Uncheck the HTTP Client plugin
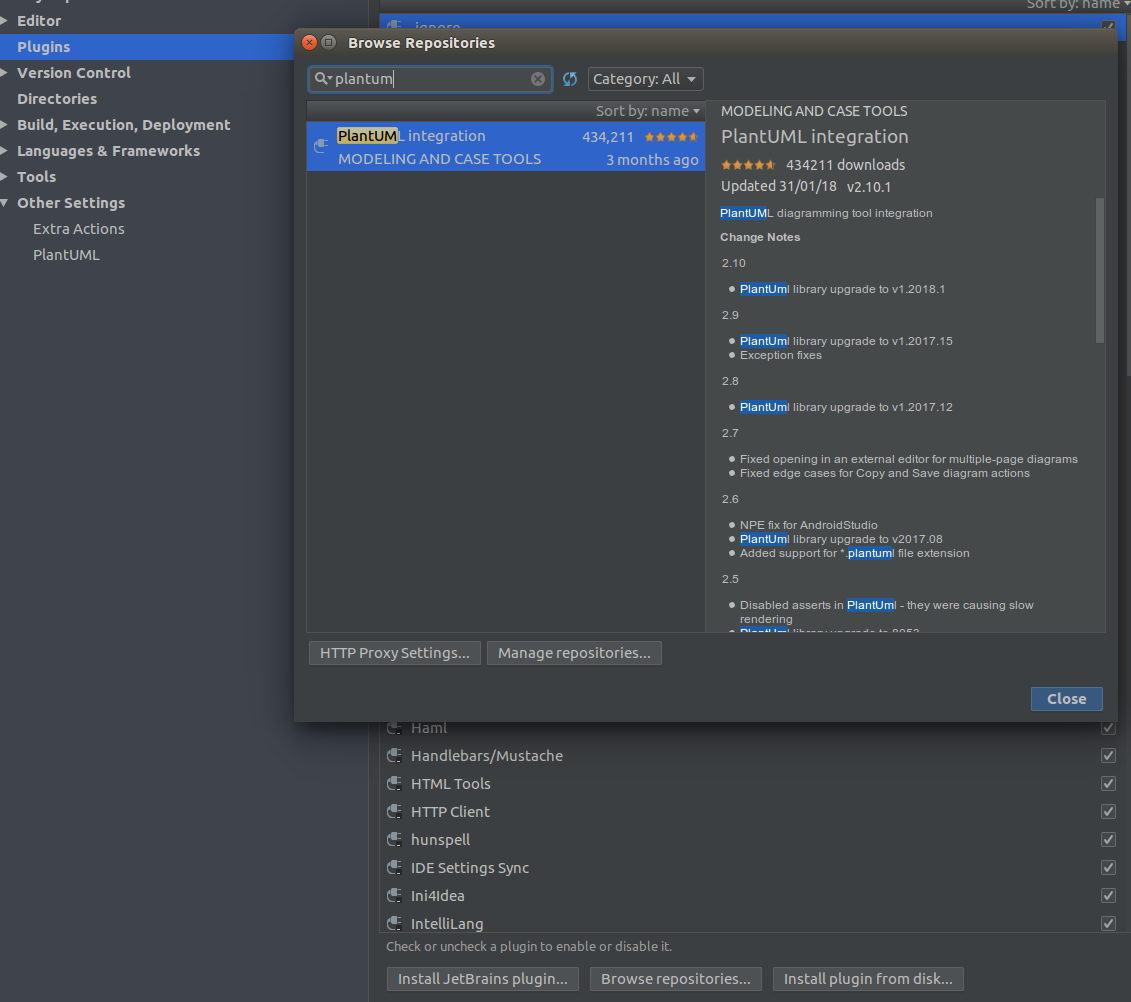This screenshot has width=1131, height=1002. (1108, 812)
